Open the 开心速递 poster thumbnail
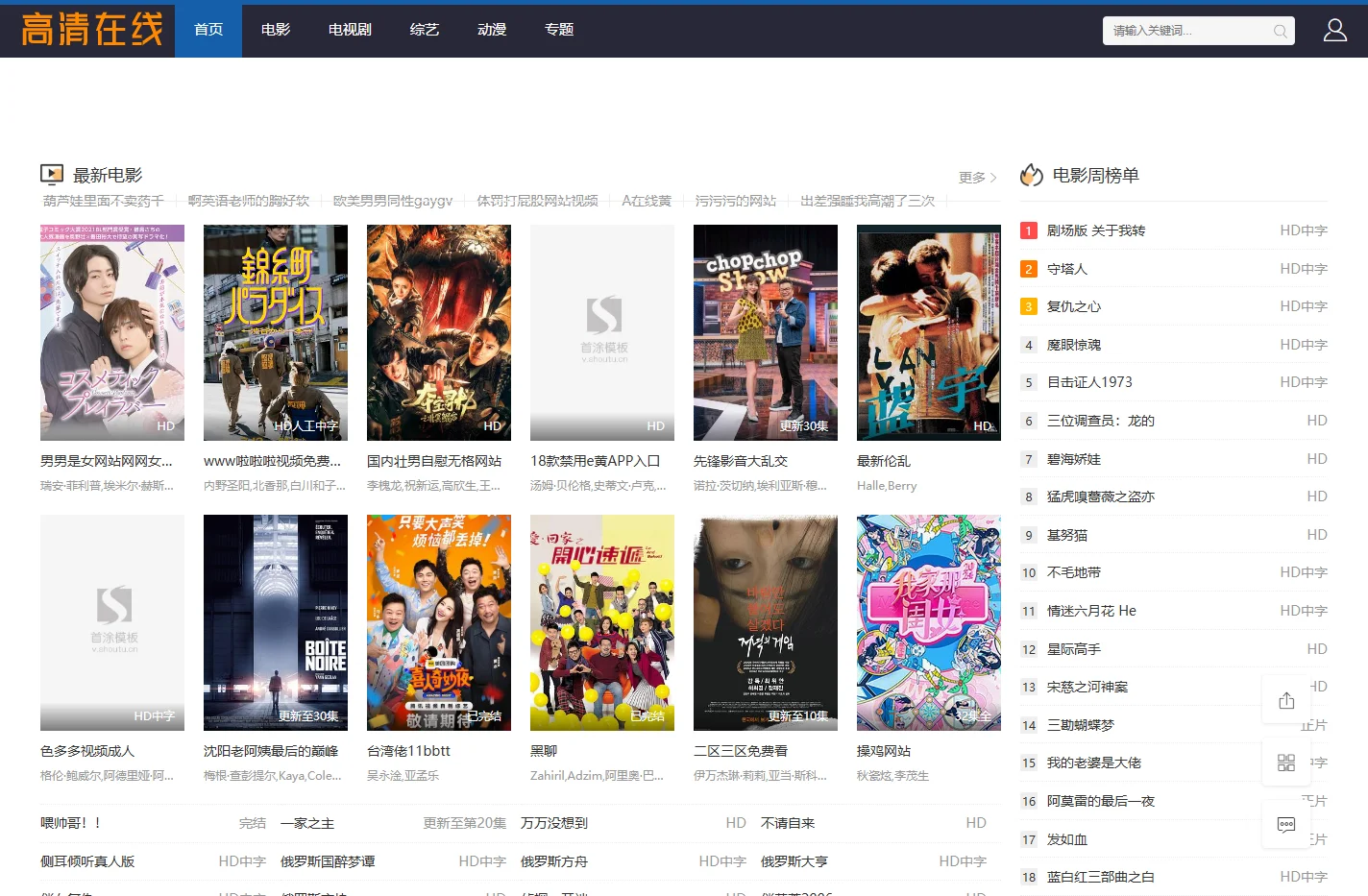Viewport: 1368px width, 896px height. (602, 622)
